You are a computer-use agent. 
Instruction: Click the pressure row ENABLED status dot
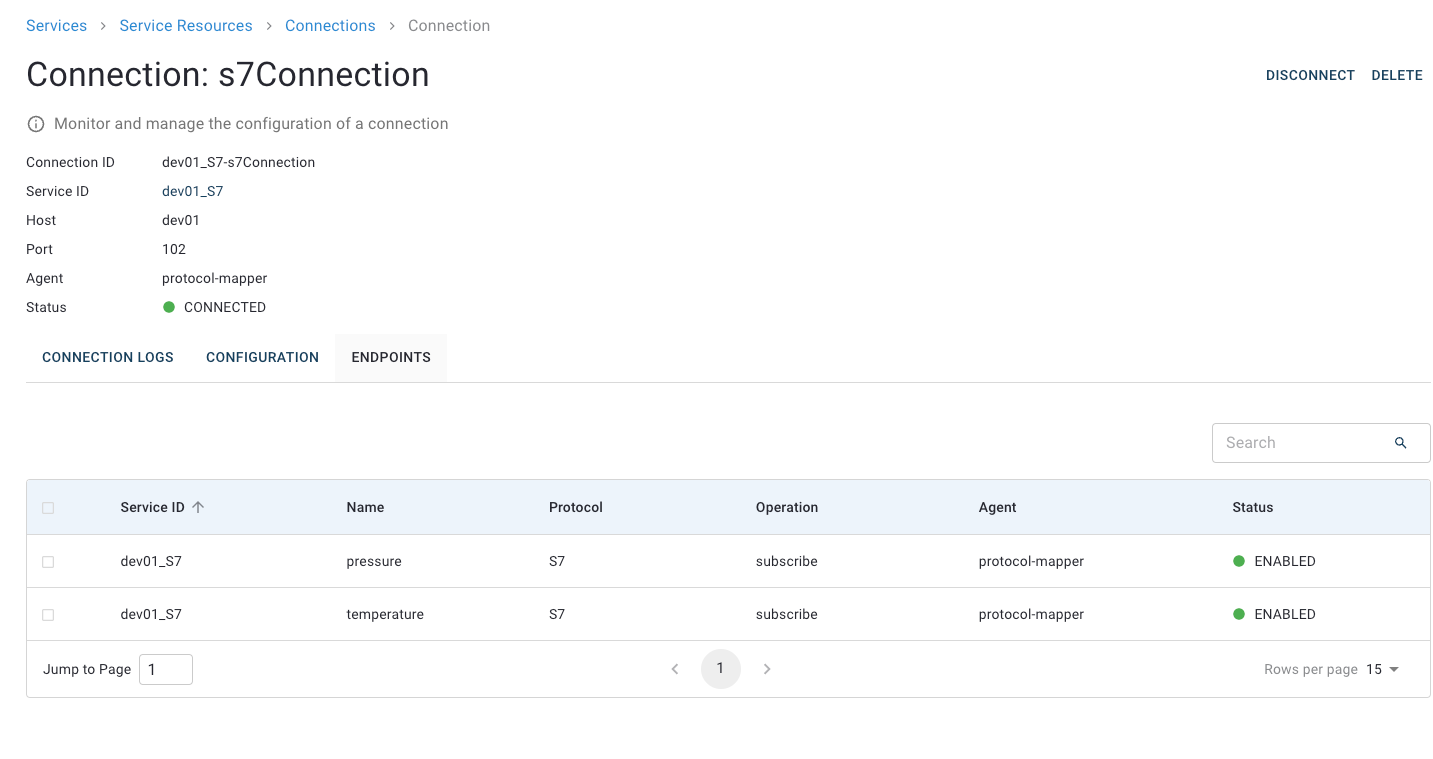(1239, 561)
